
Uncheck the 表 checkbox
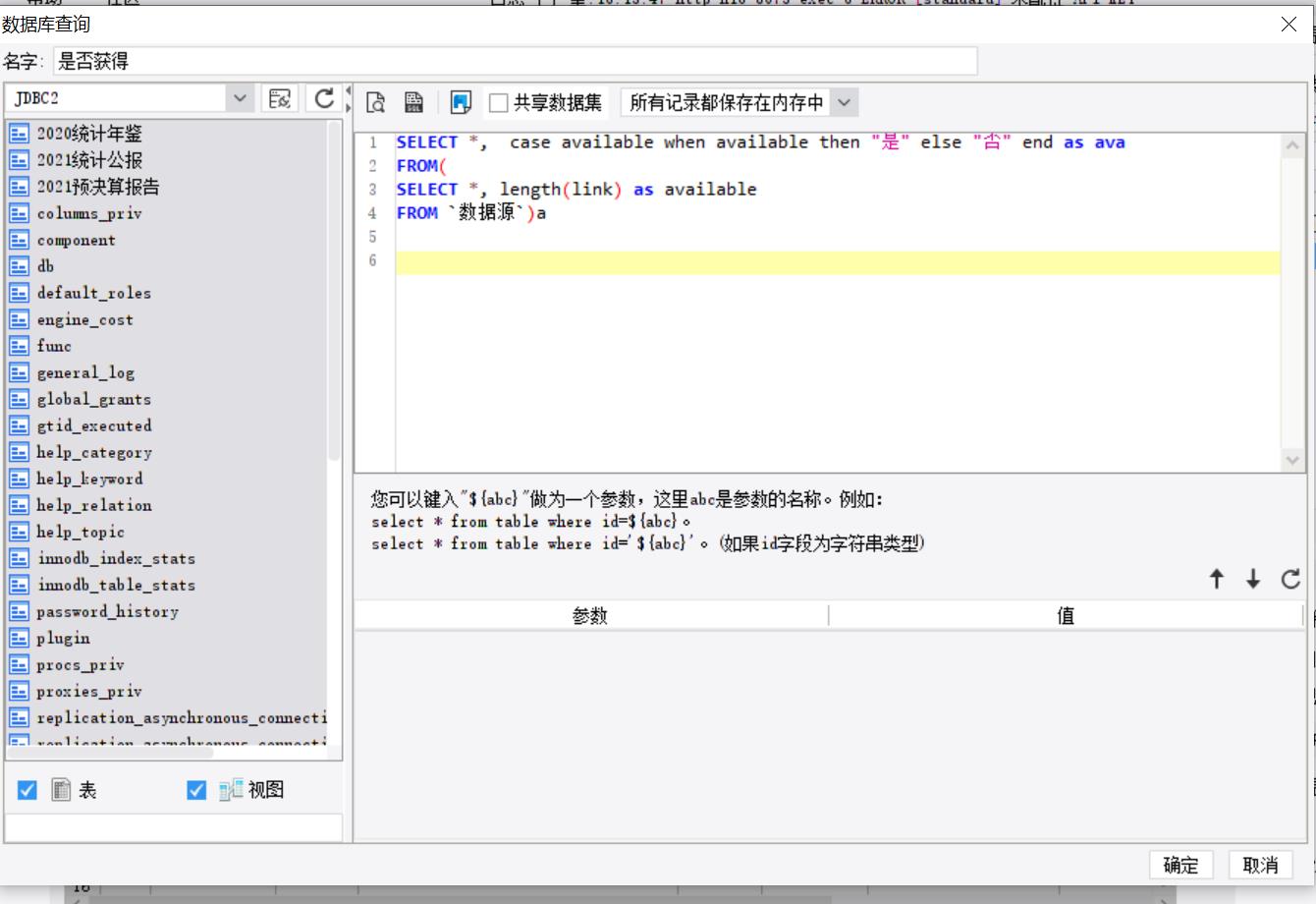coord(27,790)
